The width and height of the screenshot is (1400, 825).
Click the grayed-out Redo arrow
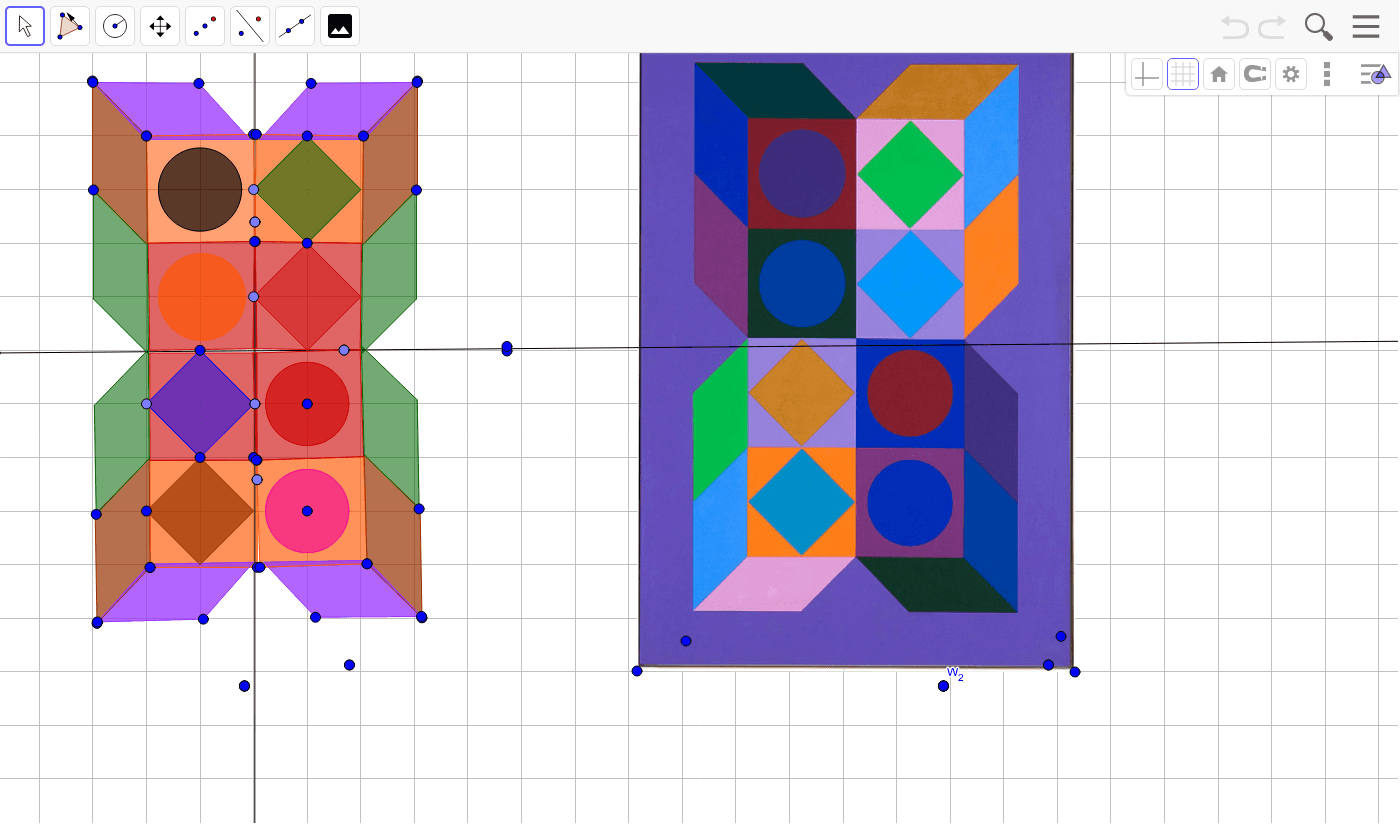pos(1272,27)
